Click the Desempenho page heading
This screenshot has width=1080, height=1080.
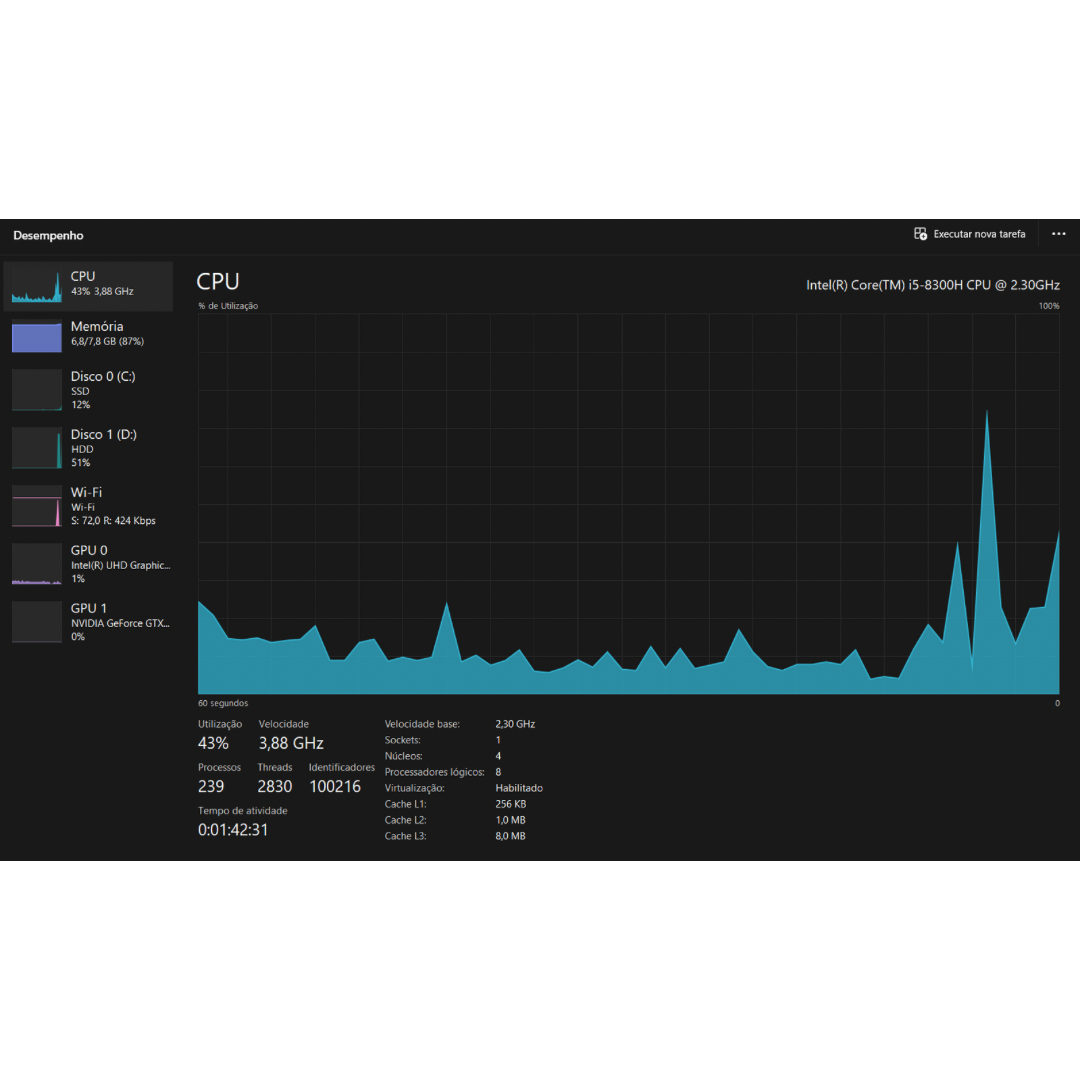tap(48, 236)
